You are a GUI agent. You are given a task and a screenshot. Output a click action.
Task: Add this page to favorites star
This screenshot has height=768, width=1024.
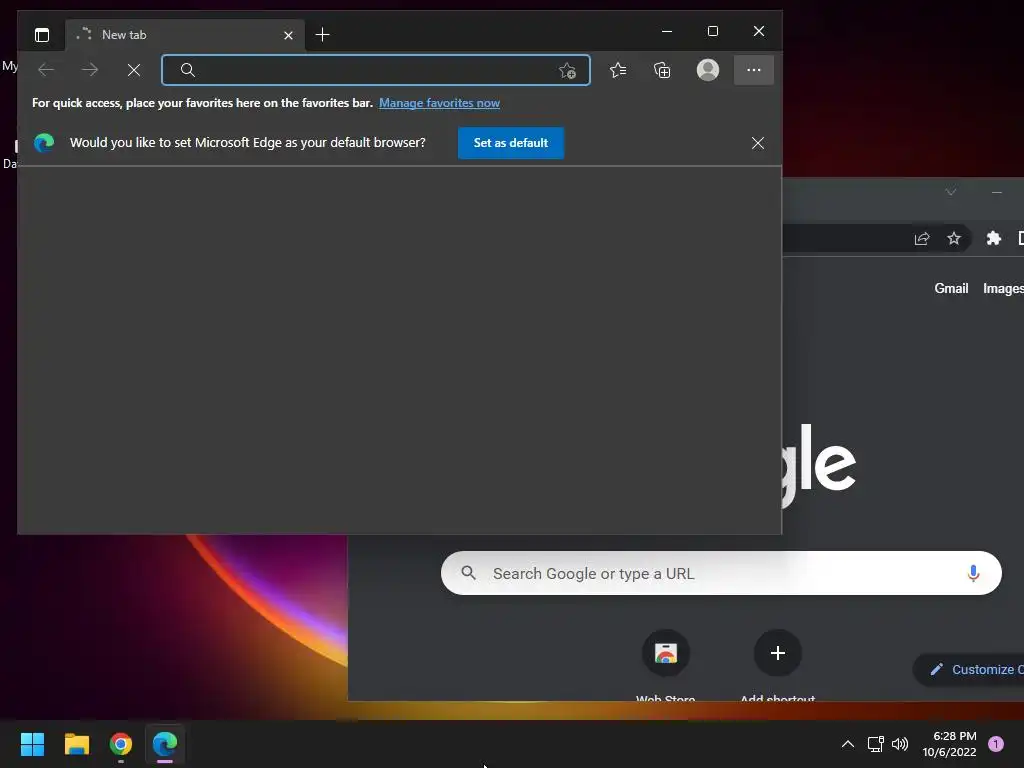point(567,71)
